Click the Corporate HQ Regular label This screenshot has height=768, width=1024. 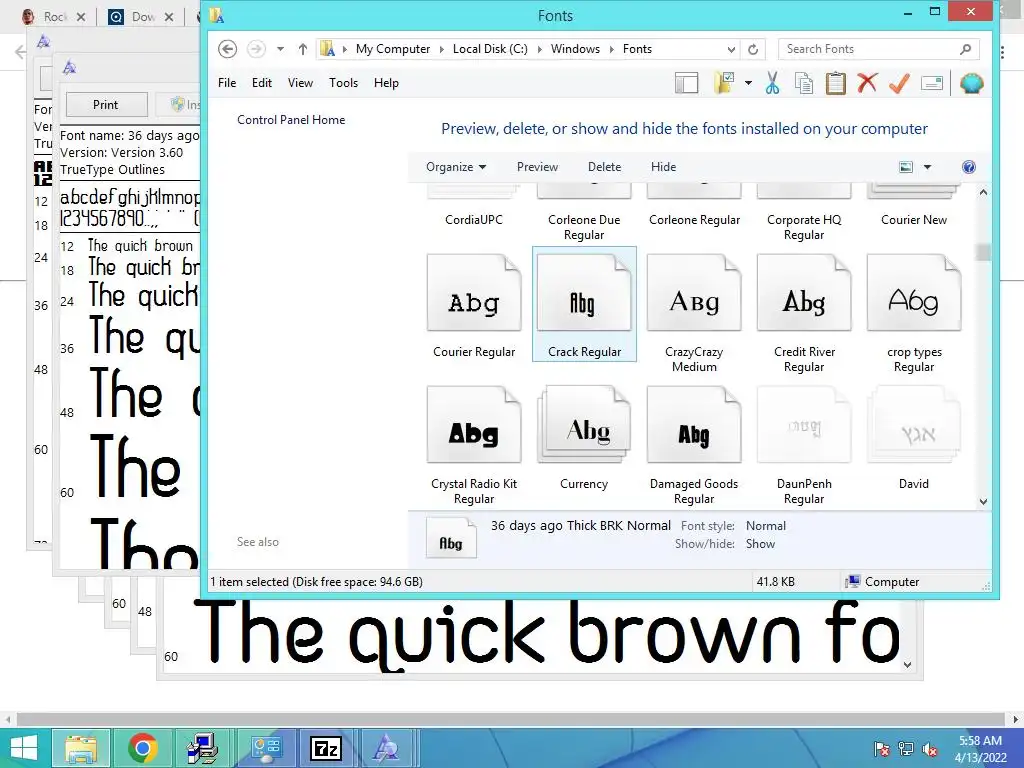804,227
